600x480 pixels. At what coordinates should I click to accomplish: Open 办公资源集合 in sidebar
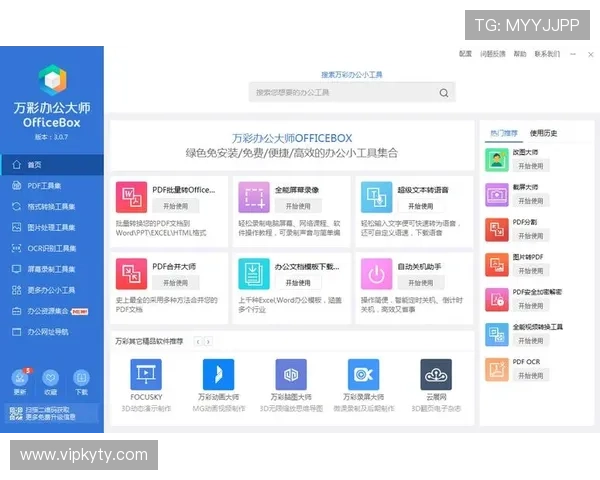click(52, 311)
